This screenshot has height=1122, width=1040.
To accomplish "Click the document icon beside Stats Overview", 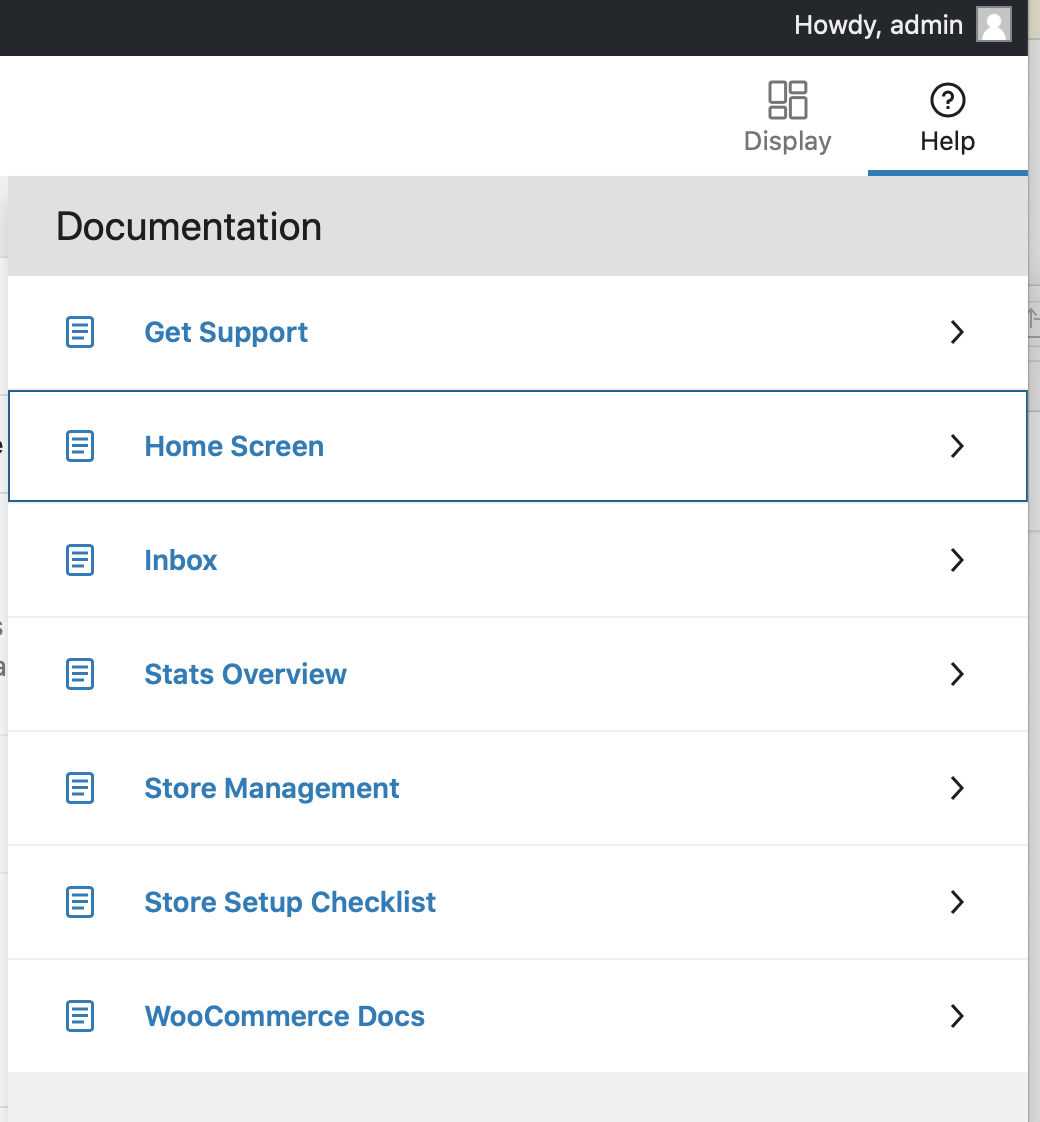I will pyautogui.click(x=79, y=674).
